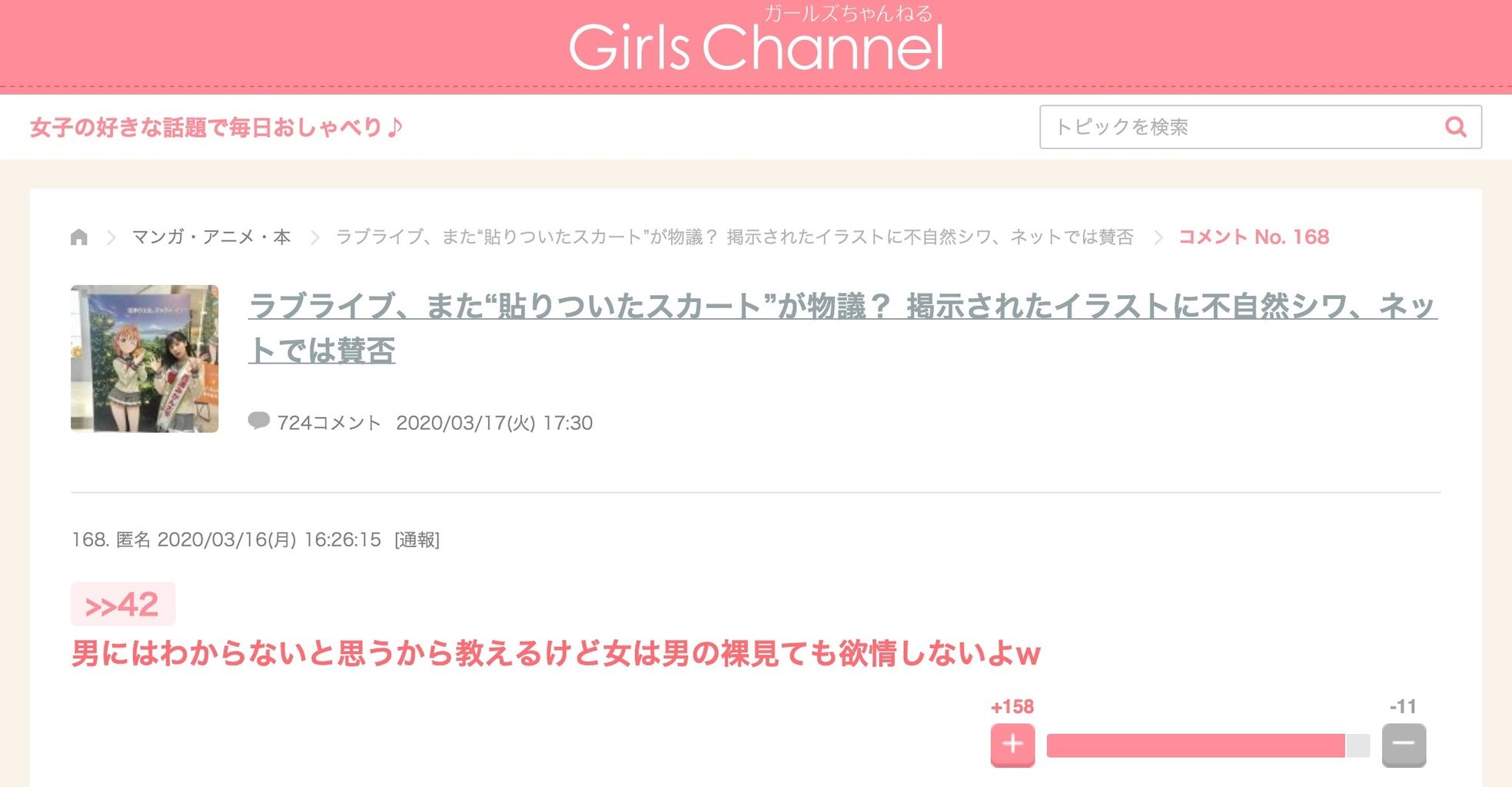The image size is (1512, 787).
Task: Click the search magnifier icon
Action: 1455,127
